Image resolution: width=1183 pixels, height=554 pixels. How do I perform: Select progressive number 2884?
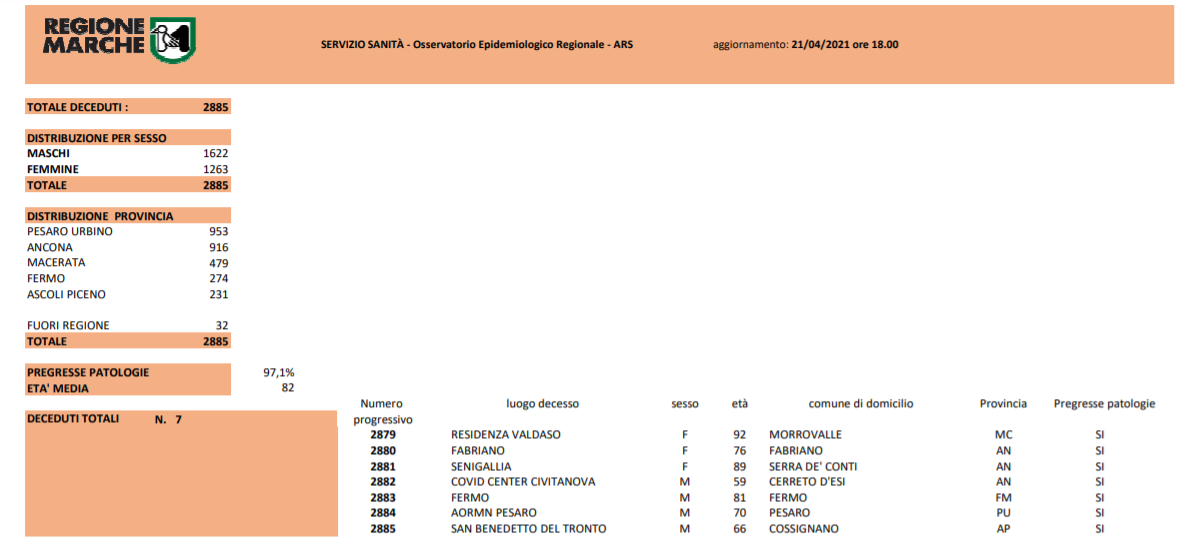point(383,512)
